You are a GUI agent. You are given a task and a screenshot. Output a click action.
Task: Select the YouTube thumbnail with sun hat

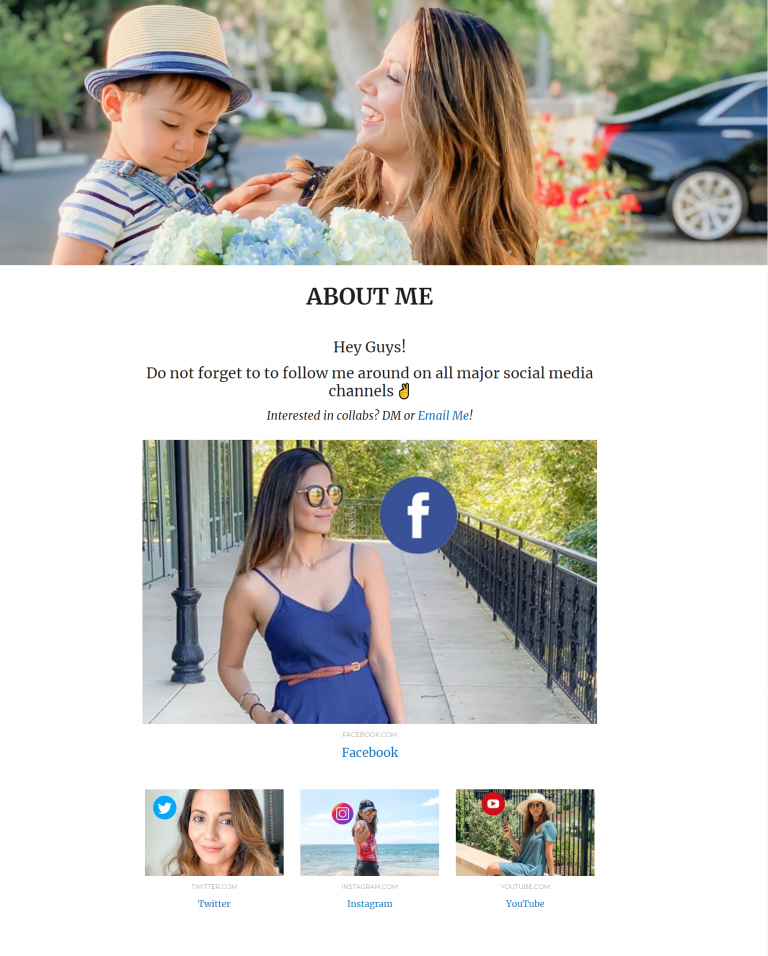tap(525, 832)
